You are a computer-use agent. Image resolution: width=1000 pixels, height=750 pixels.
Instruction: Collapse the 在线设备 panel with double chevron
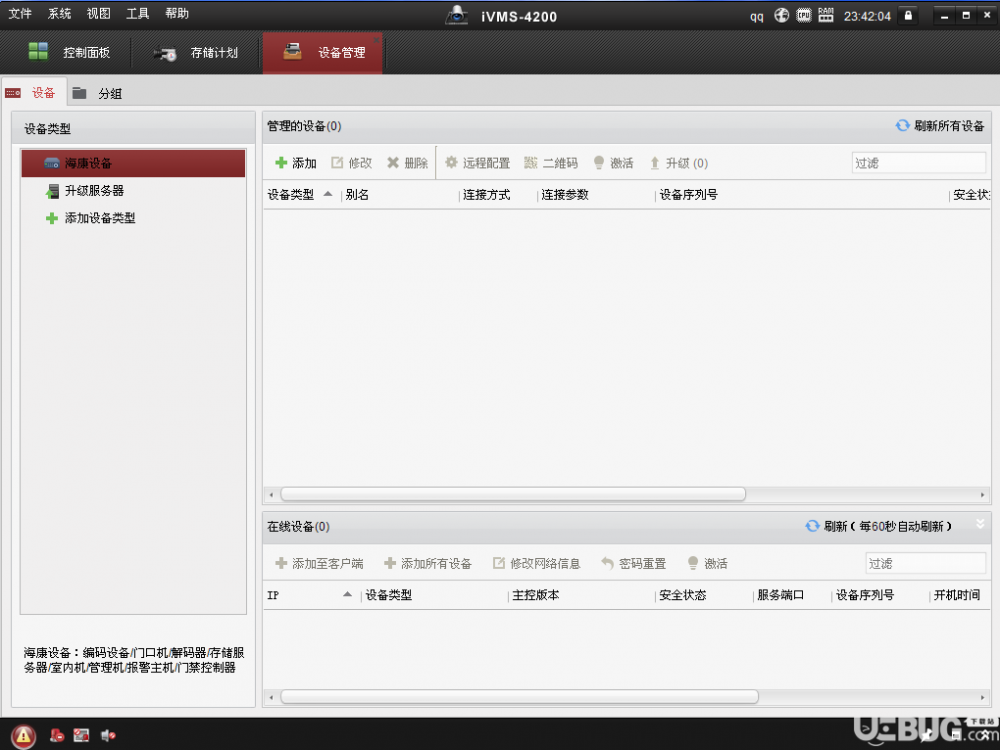coord(980,524)
